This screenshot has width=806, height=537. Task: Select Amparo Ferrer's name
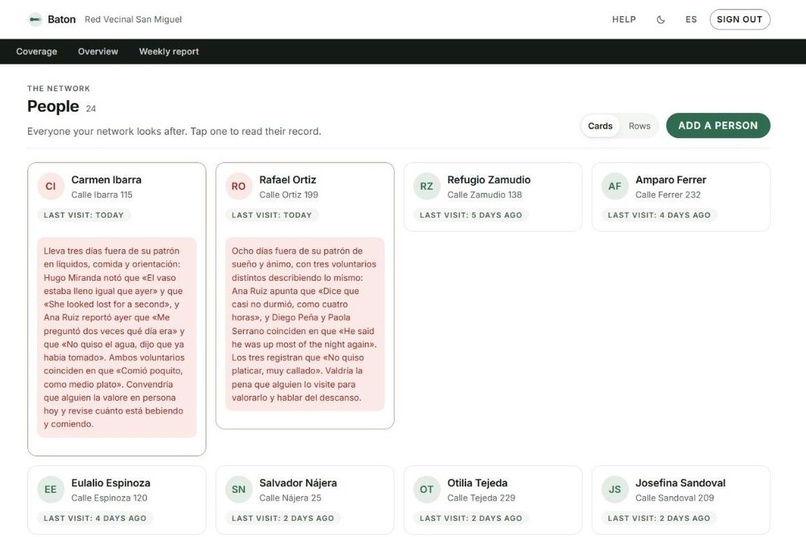click(x=671, y=180)
